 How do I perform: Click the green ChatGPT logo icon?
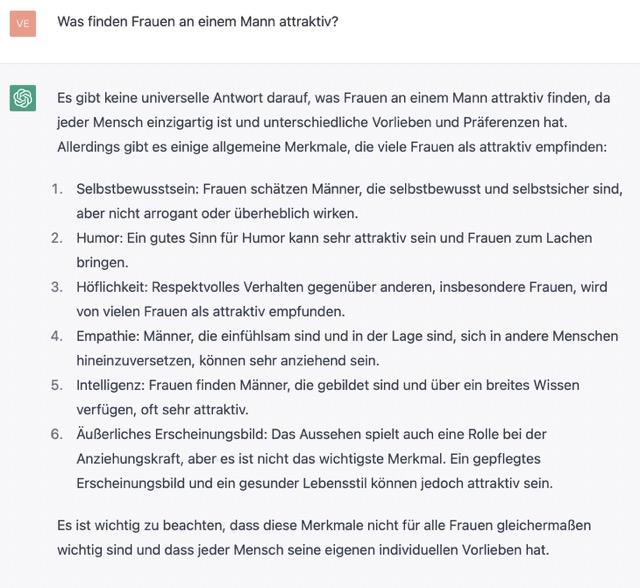(23, 98)
